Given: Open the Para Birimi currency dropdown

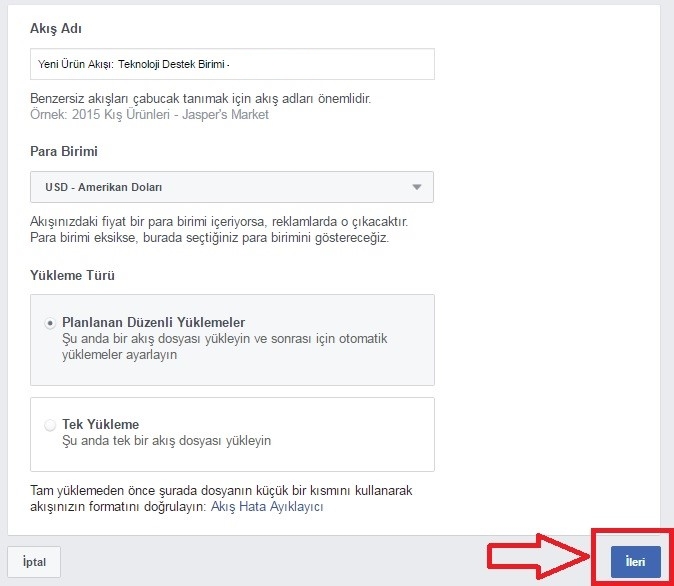Looking at the screenshot, I should [232, 187].
